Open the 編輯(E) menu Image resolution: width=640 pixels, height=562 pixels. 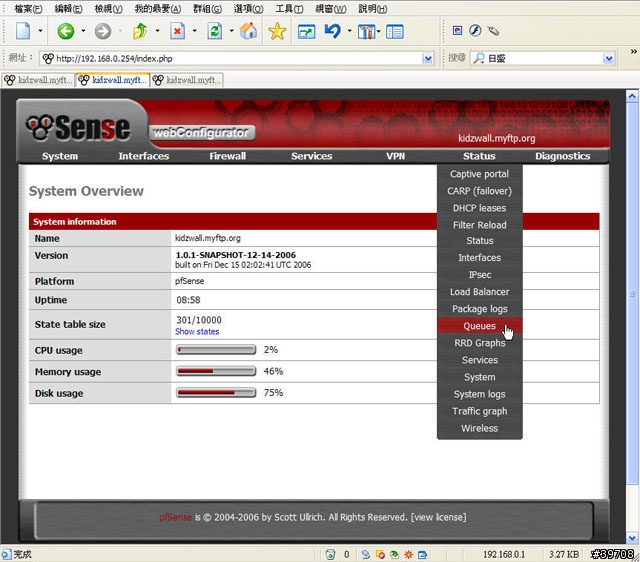tap(69, 9)
